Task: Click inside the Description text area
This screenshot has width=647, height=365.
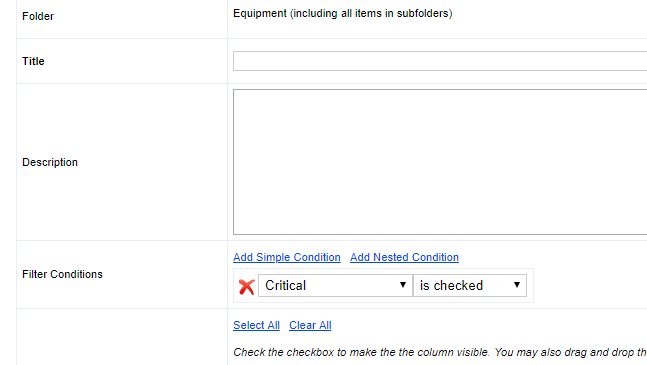Action: click(440, 162)
